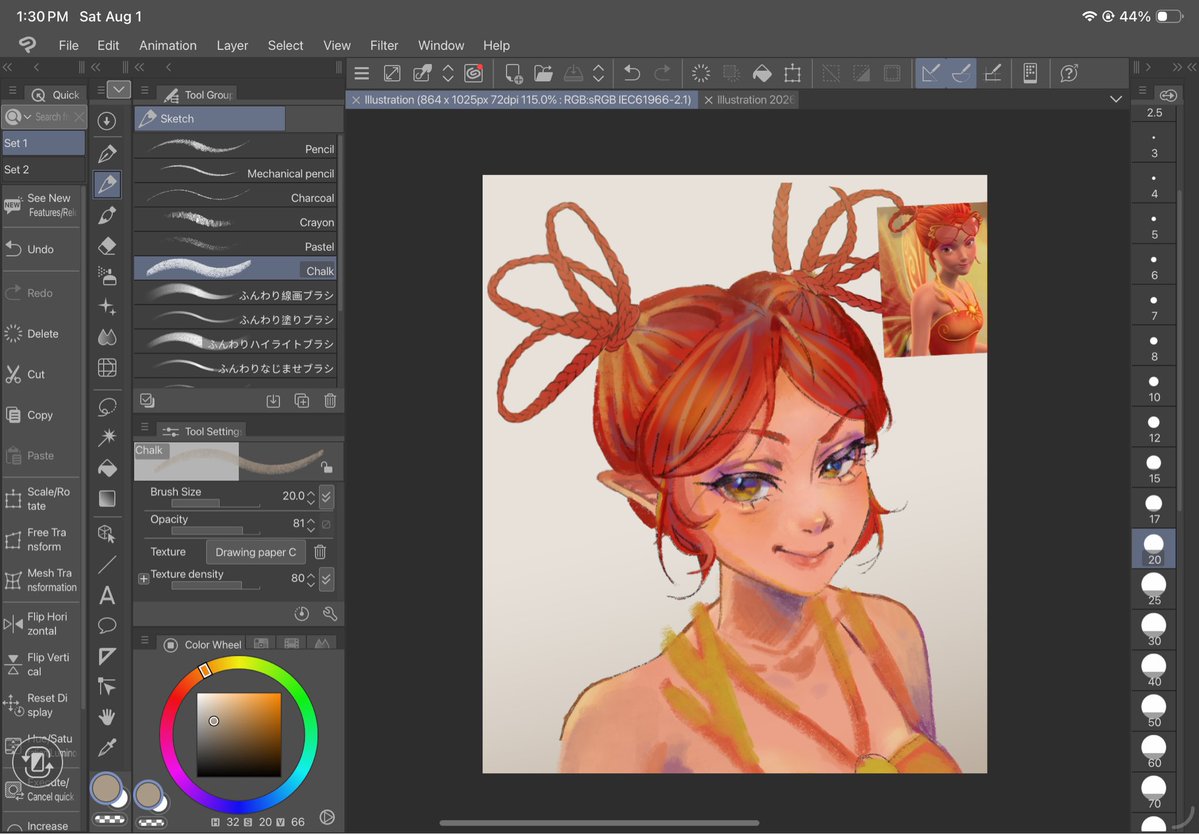
Task: Open the Animation menu
Action: coord(167,45)
